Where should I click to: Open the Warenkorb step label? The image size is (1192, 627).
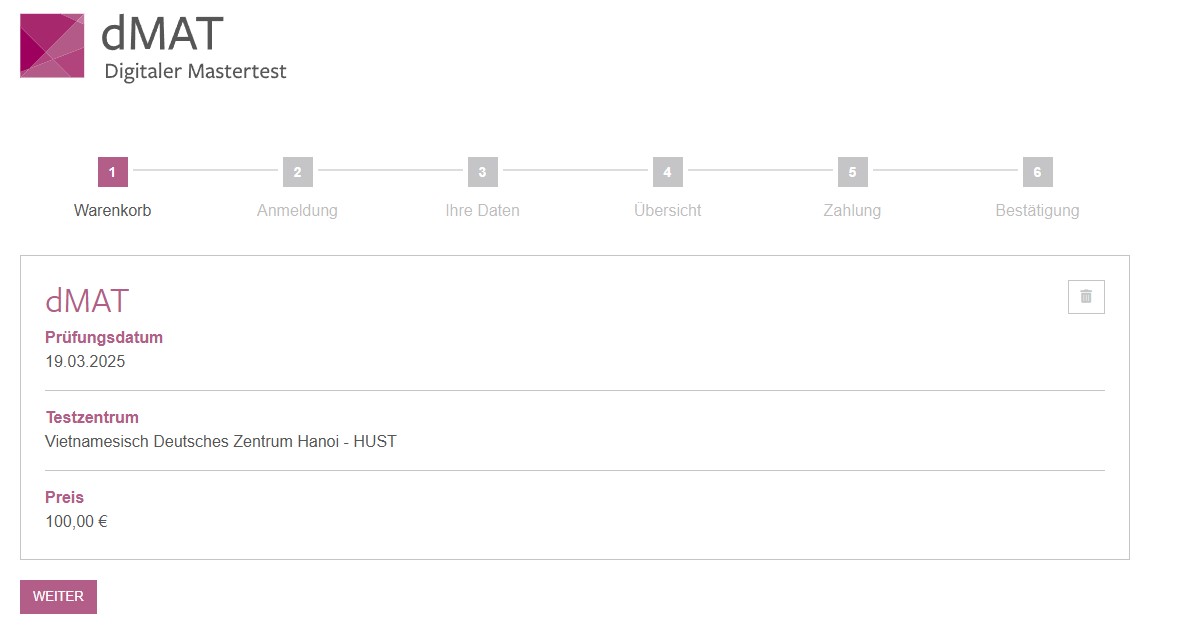pyautogui.click(x=112, y=211)
